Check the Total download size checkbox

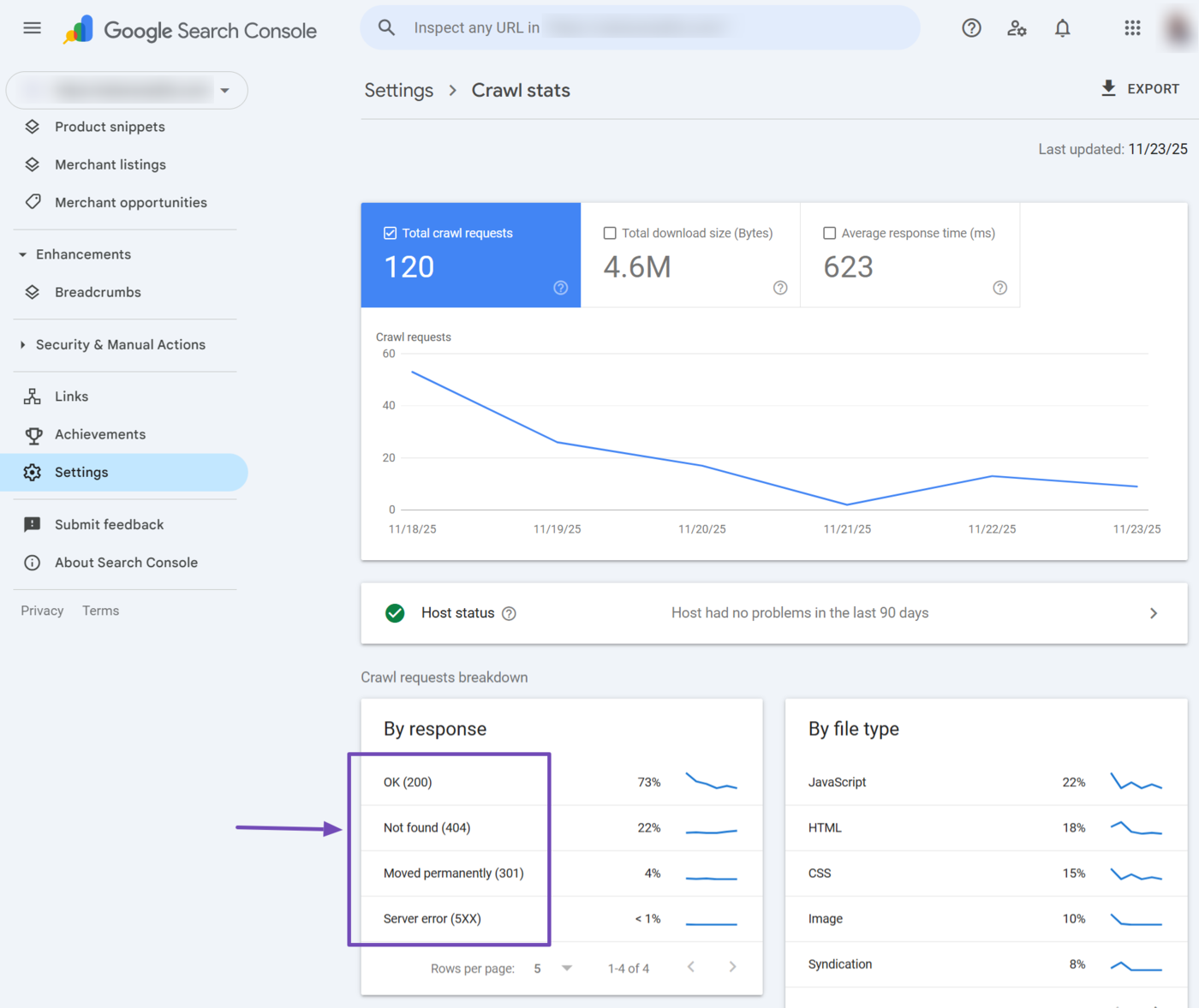[x=609, y=232]
